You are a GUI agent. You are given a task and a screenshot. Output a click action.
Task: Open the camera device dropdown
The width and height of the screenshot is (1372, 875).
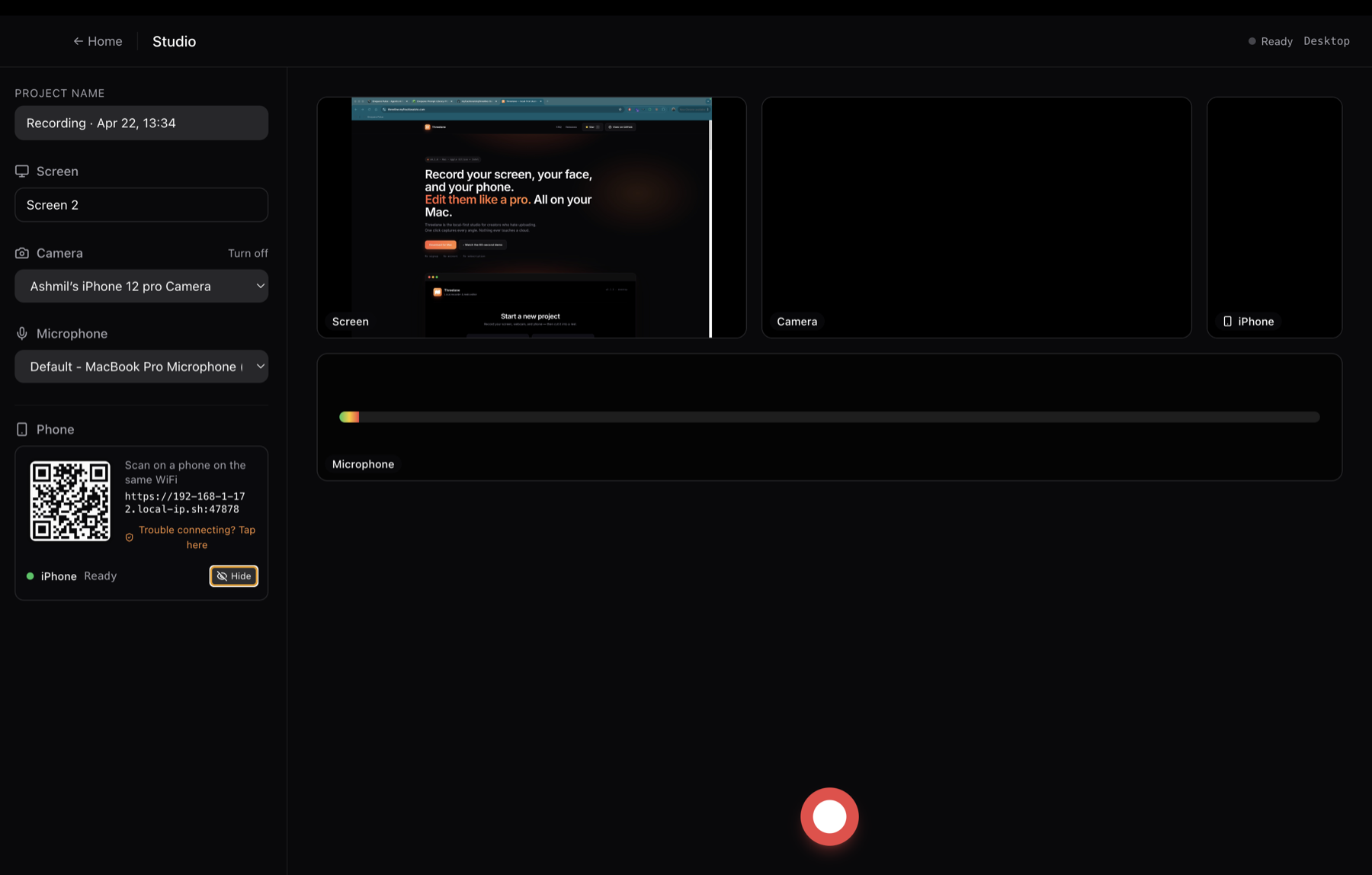pyautogui.click(x=141, y=286)
